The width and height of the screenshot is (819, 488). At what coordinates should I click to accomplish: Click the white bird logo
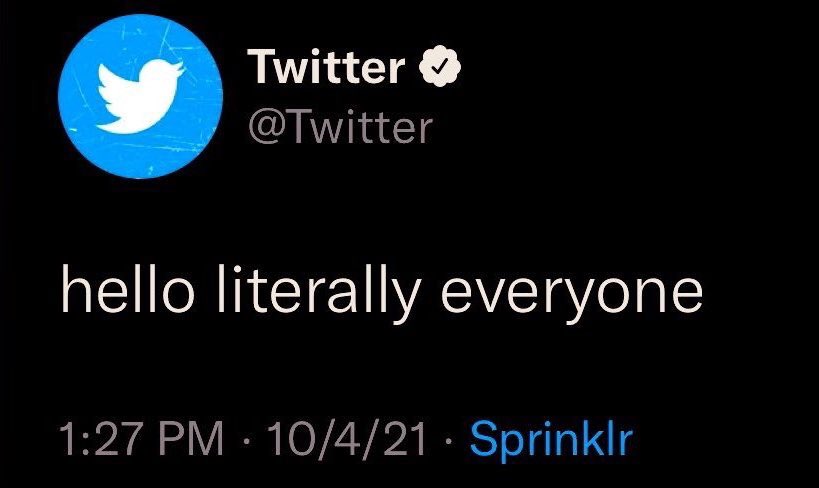tap(141, 96)
